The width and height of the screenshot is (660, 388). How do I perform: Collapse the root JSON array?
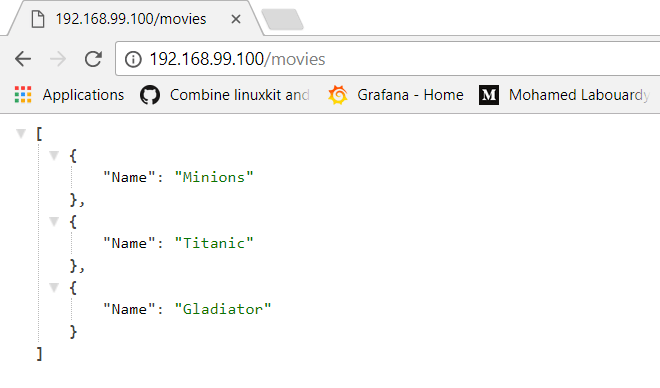(x=21, y=134)
